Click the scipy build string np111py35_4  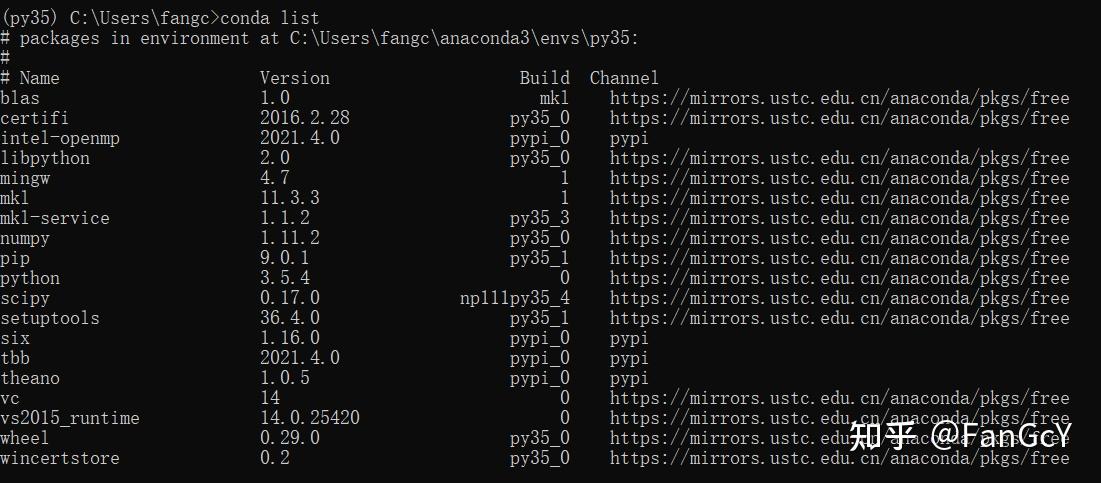[x=515, y=298]
